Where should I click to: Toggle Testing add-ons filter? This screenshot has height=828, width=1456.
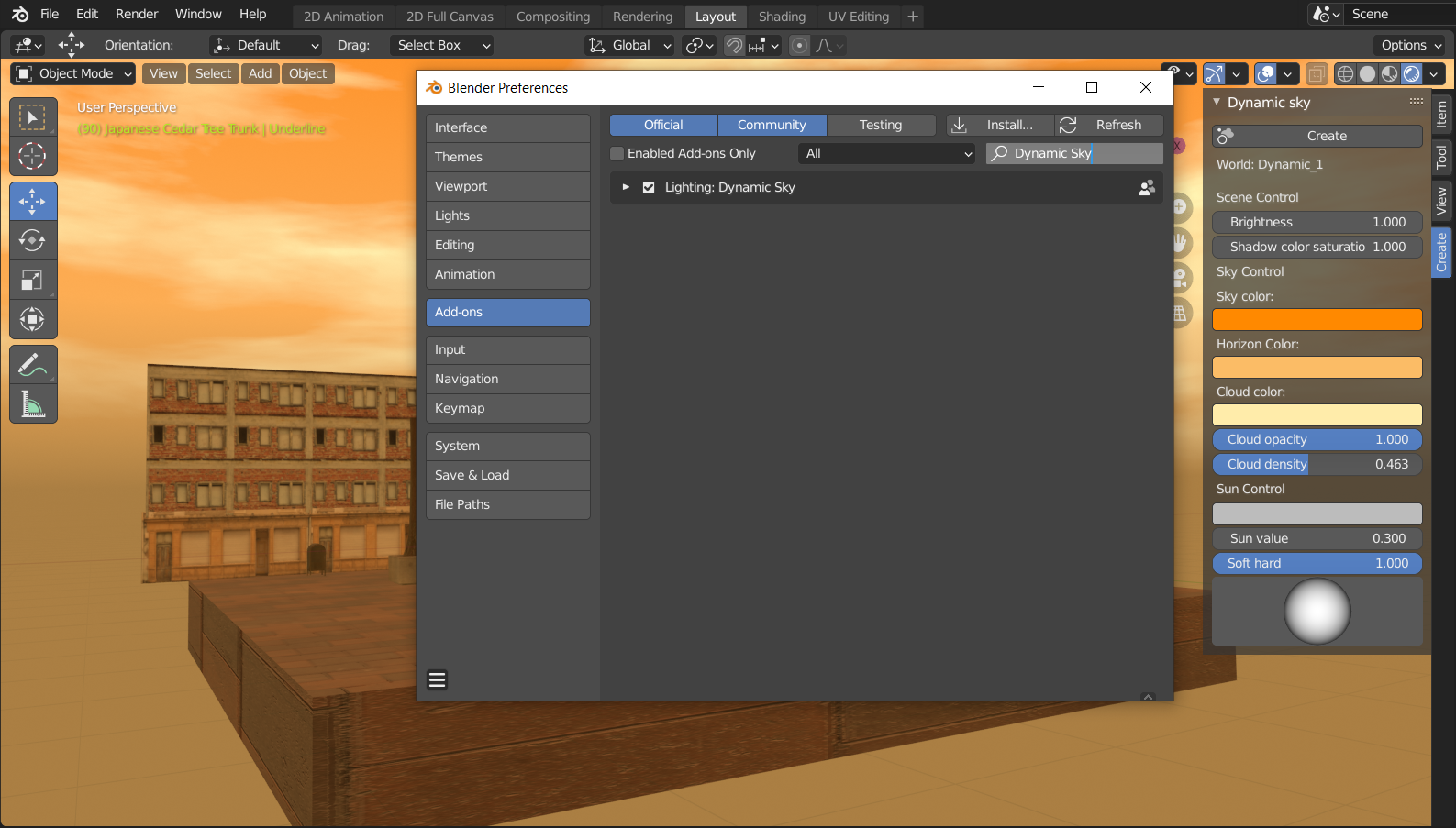pyautogui.click(x=881, y=125)
